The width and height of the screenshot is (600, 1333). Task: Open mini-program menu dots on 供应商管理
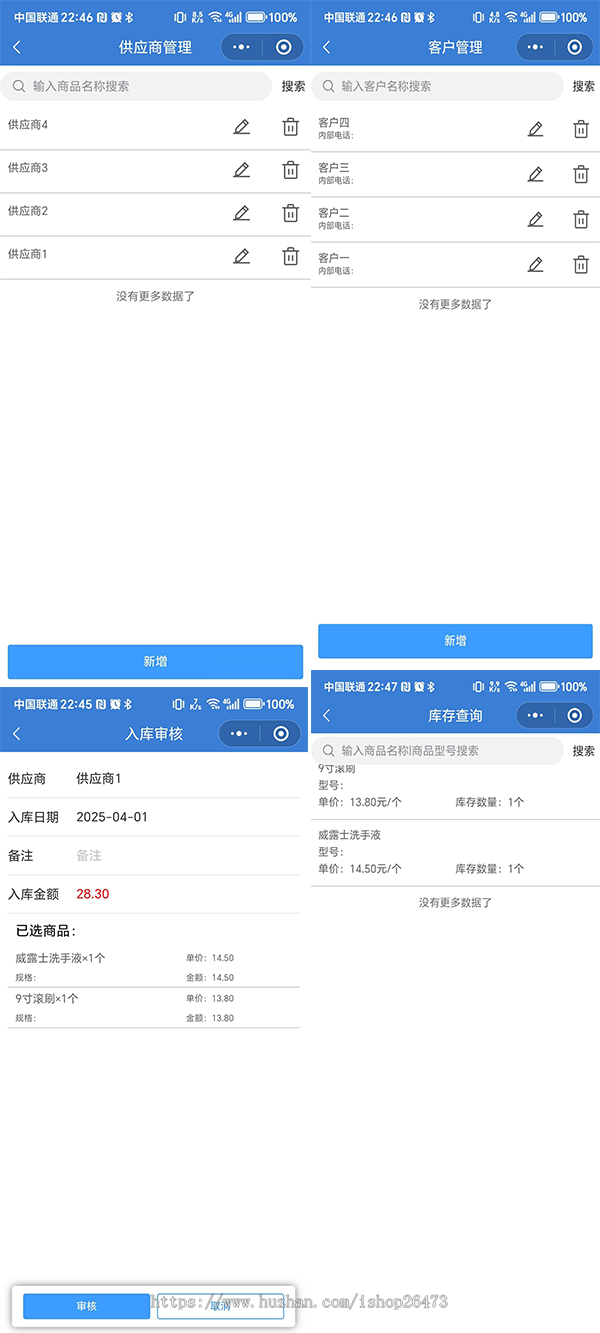pos(240,47)
